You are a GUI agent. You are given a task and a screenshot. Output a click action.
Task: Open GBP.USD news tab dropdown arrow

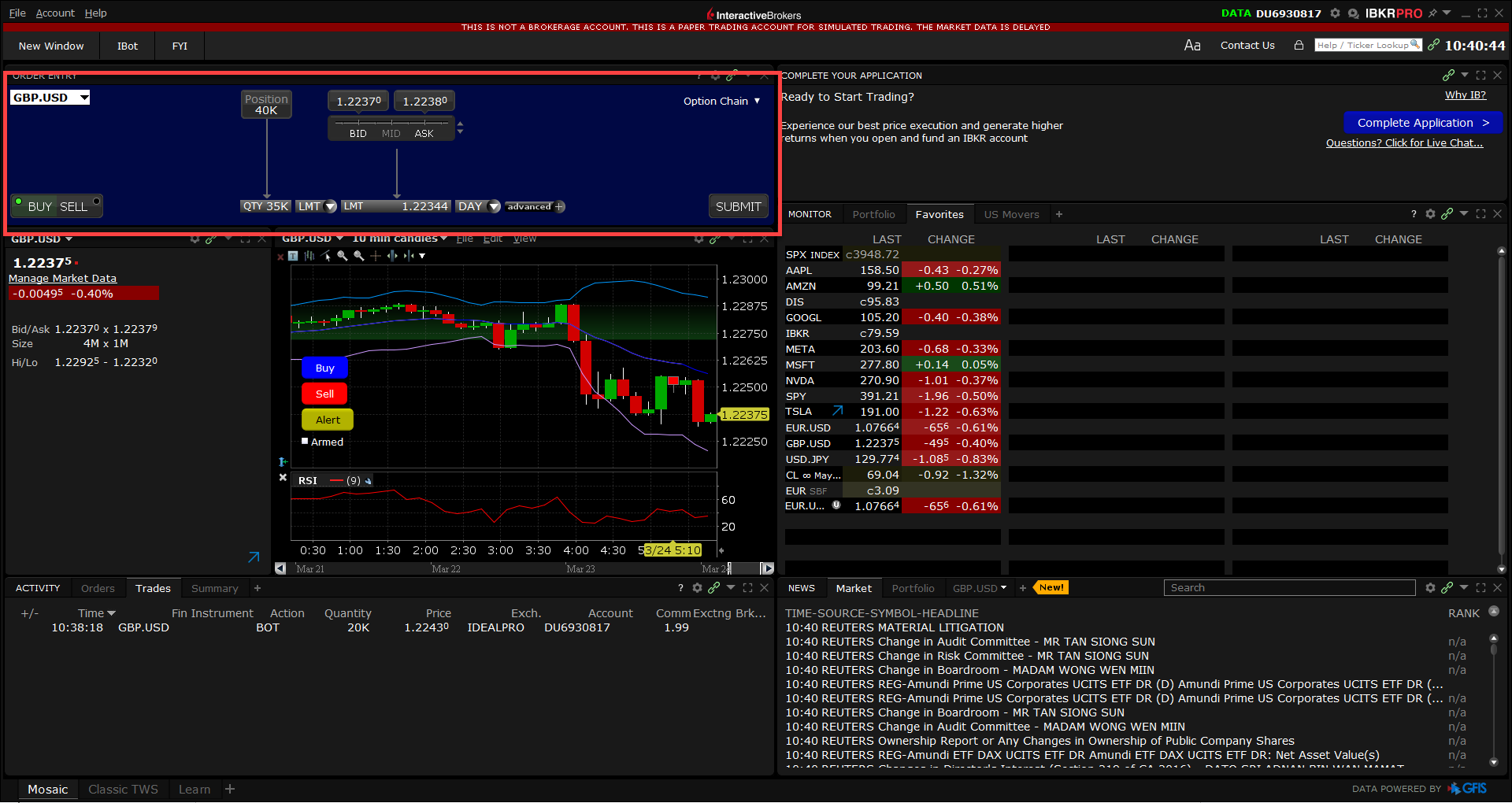1003,588
